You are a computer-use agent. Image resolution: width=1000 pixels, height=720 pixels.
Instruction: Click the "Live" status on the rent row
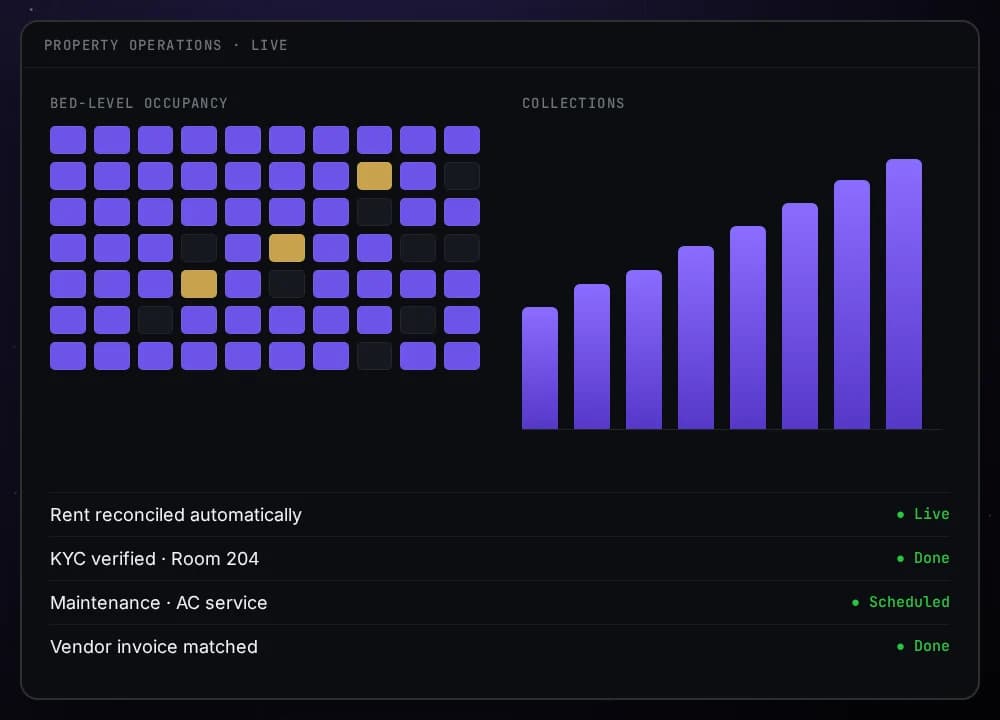[923, 514]
